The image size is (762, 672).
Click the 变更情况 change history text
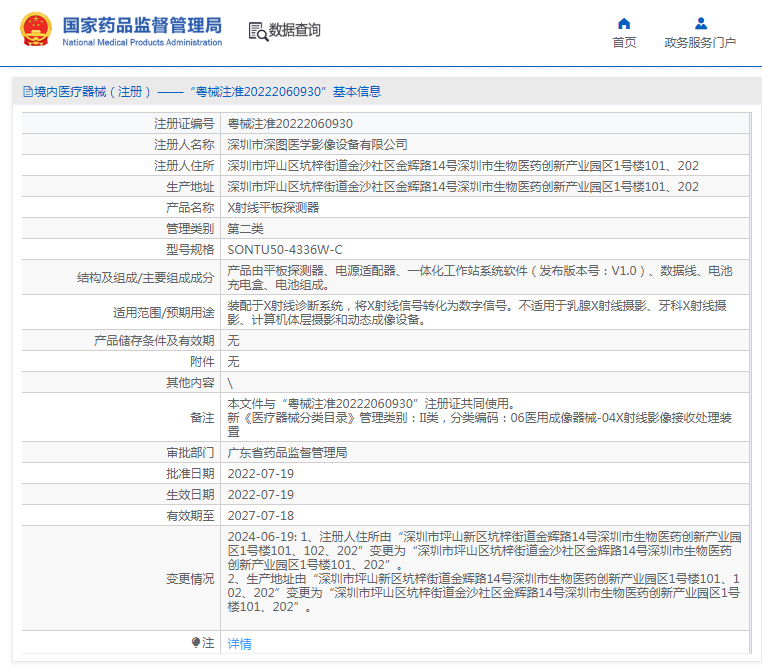point(485,571)
